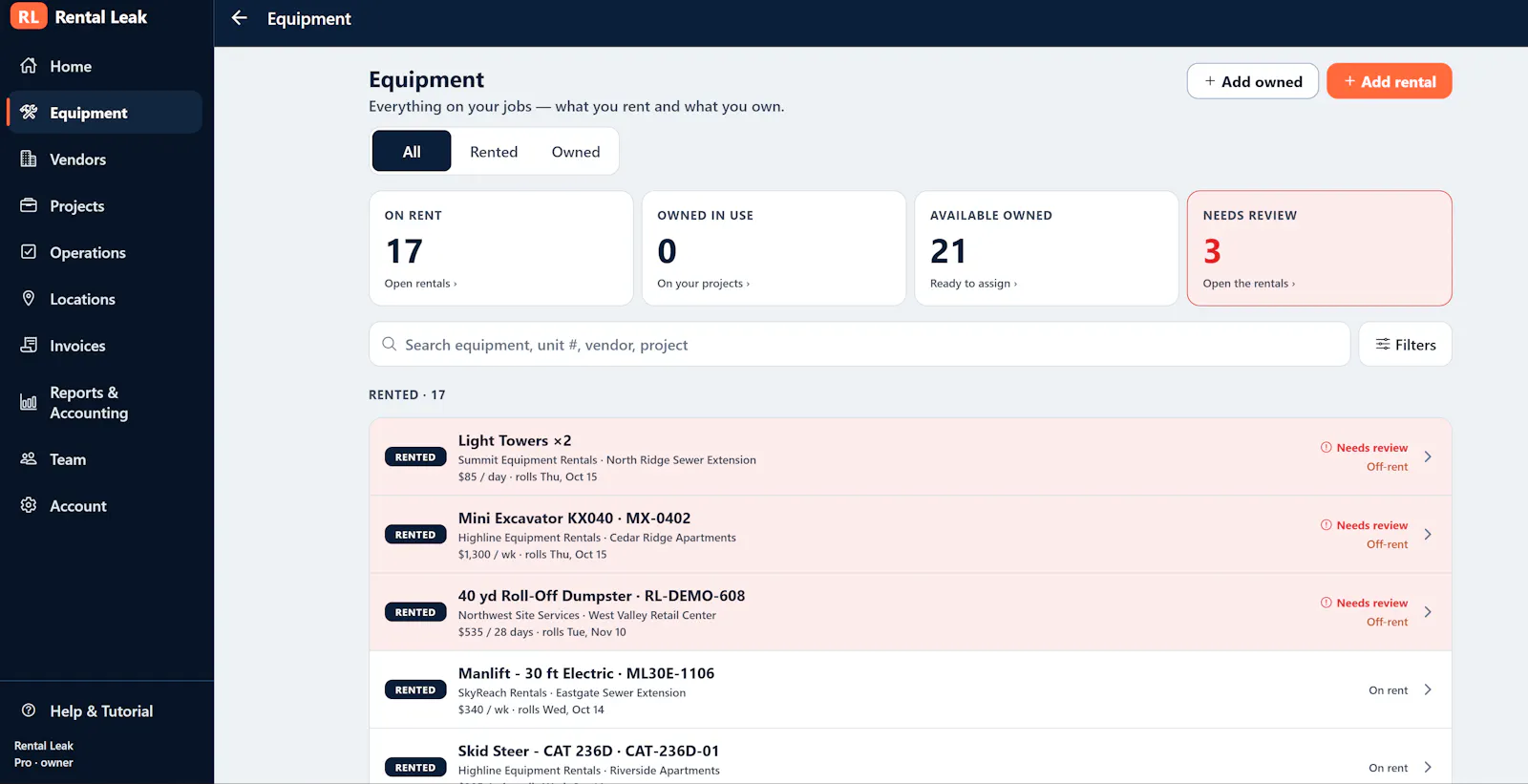Viewport: 1528px width, 784px height.
Task: Open Projects in the sidebar
Action: (104, 206)
